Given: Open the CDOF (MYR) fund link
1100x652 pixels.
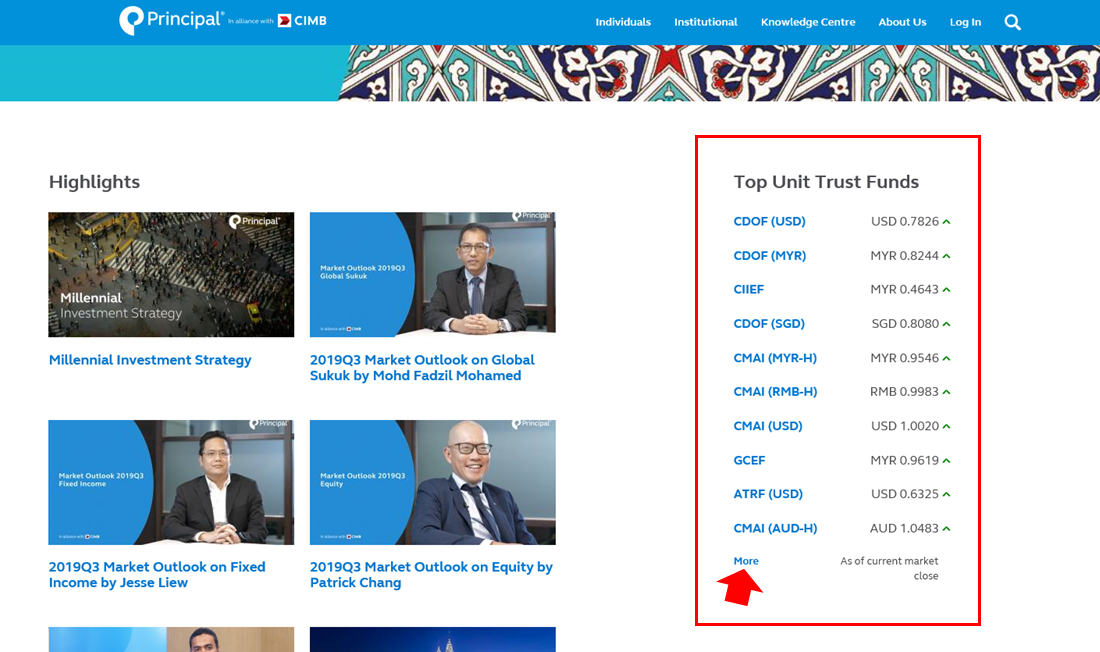Looking at the screenshot, I should click(770, 256).
